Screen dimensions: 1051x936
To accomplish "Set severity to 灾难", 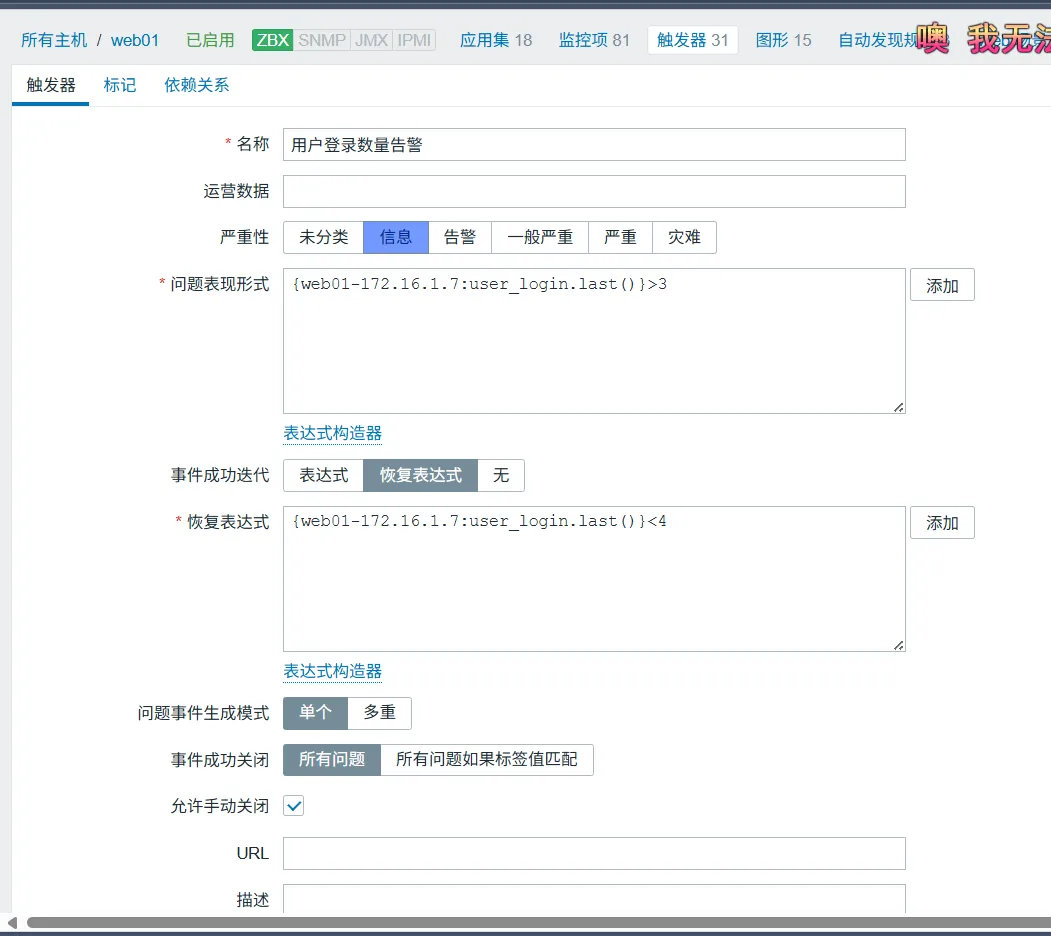I will coord(684,237).
